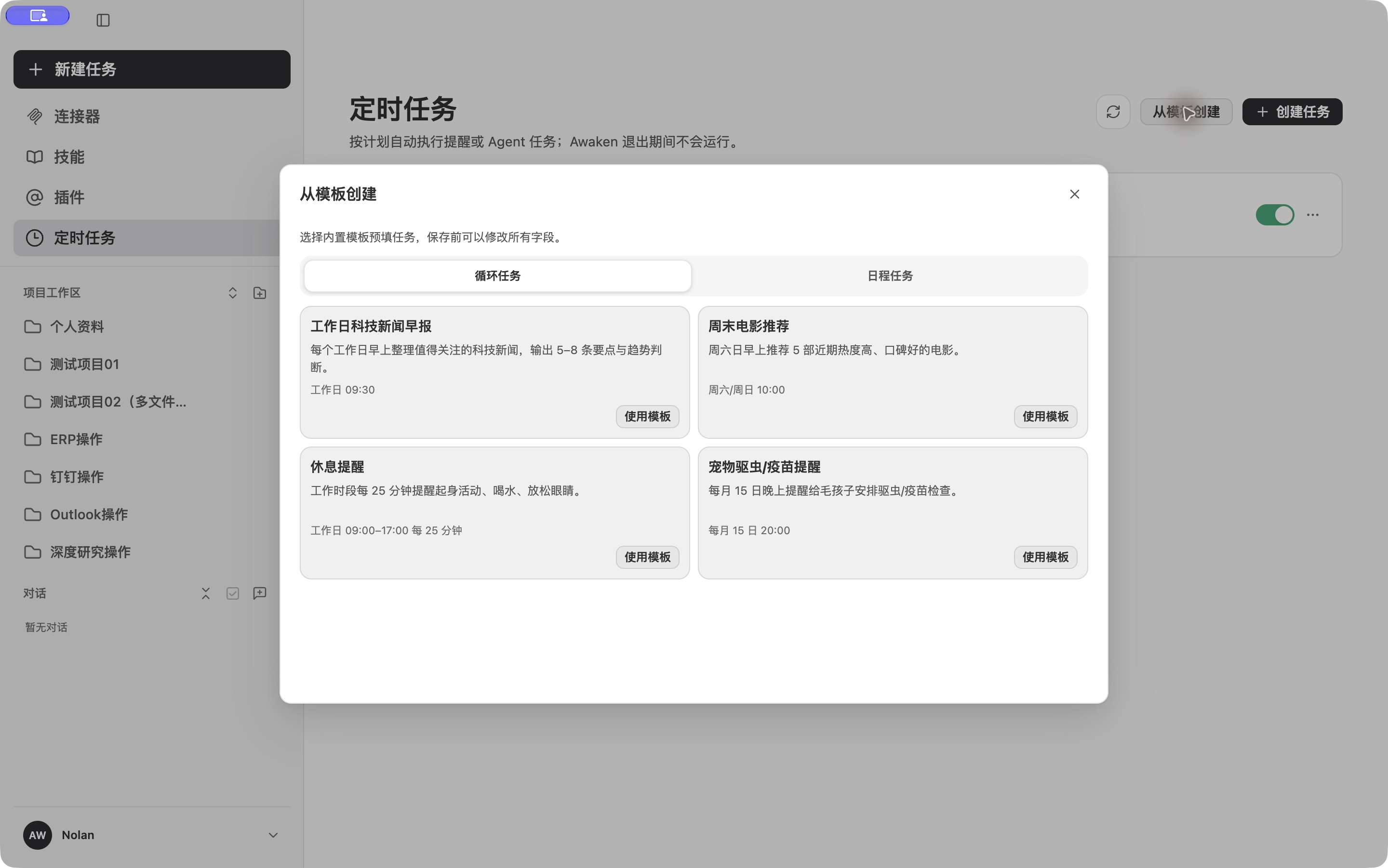Toggle the green task enable switch

1275,215
